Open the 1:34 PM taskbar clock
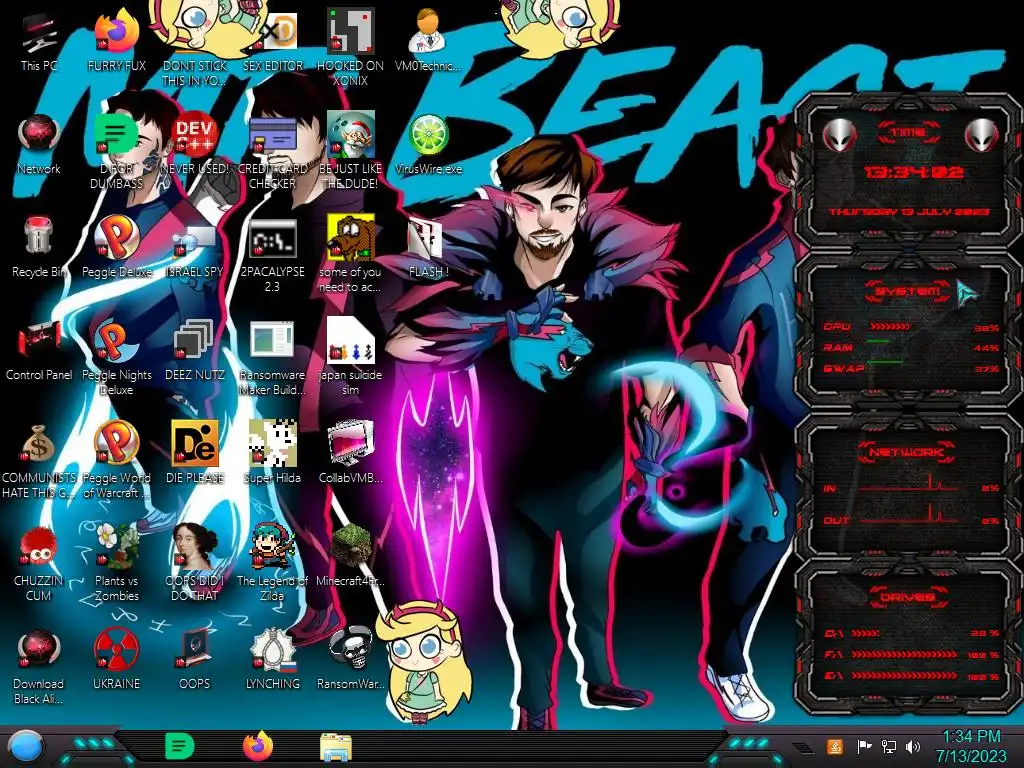Screen dimensions: 1024x768 972,746
